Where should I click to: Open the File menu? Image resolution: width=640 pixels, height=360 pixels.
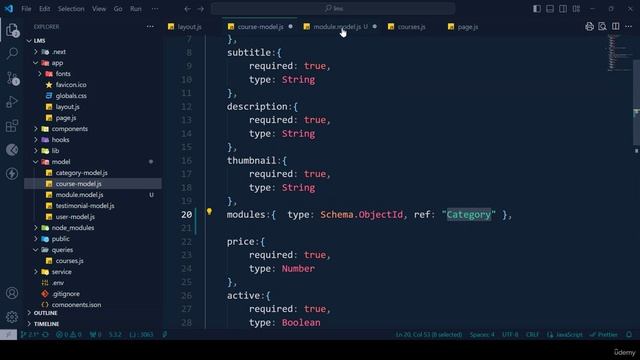[26, 9]
